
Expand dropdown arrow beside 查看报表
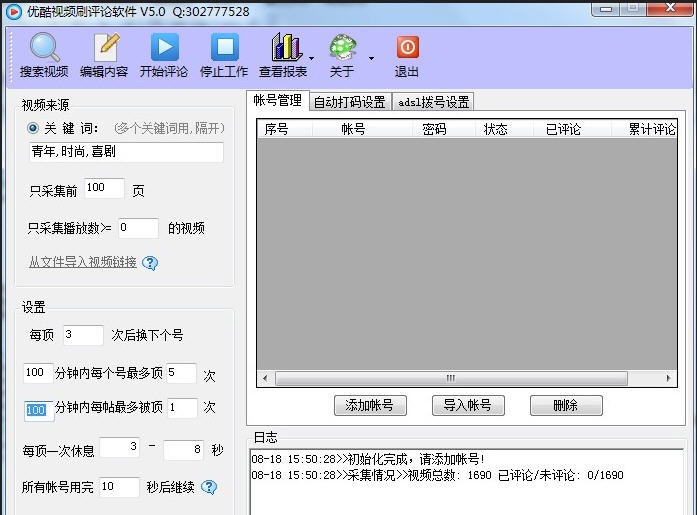(311, 58)
